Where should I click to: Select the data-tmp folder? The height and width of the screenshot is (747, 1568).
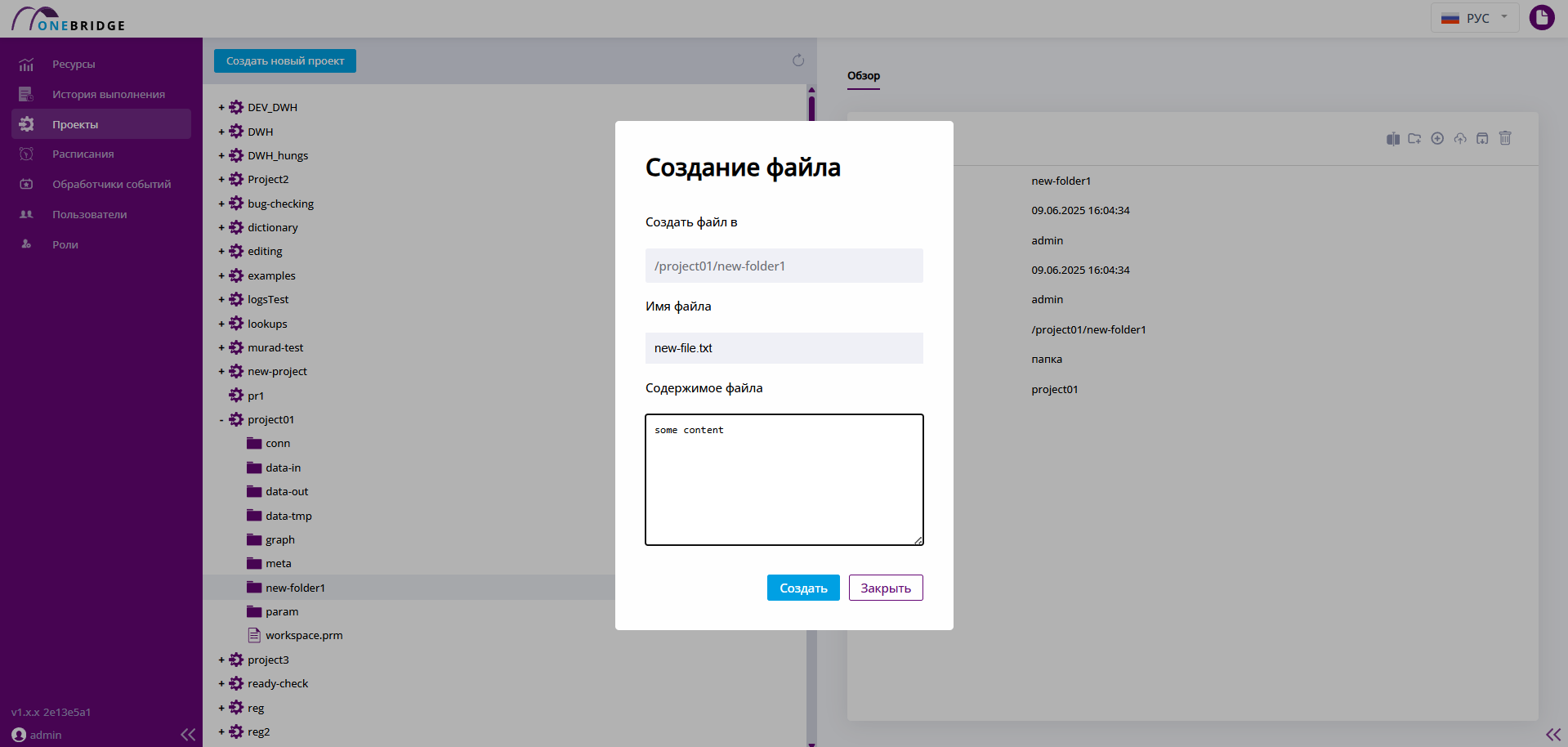click(288, 516)
